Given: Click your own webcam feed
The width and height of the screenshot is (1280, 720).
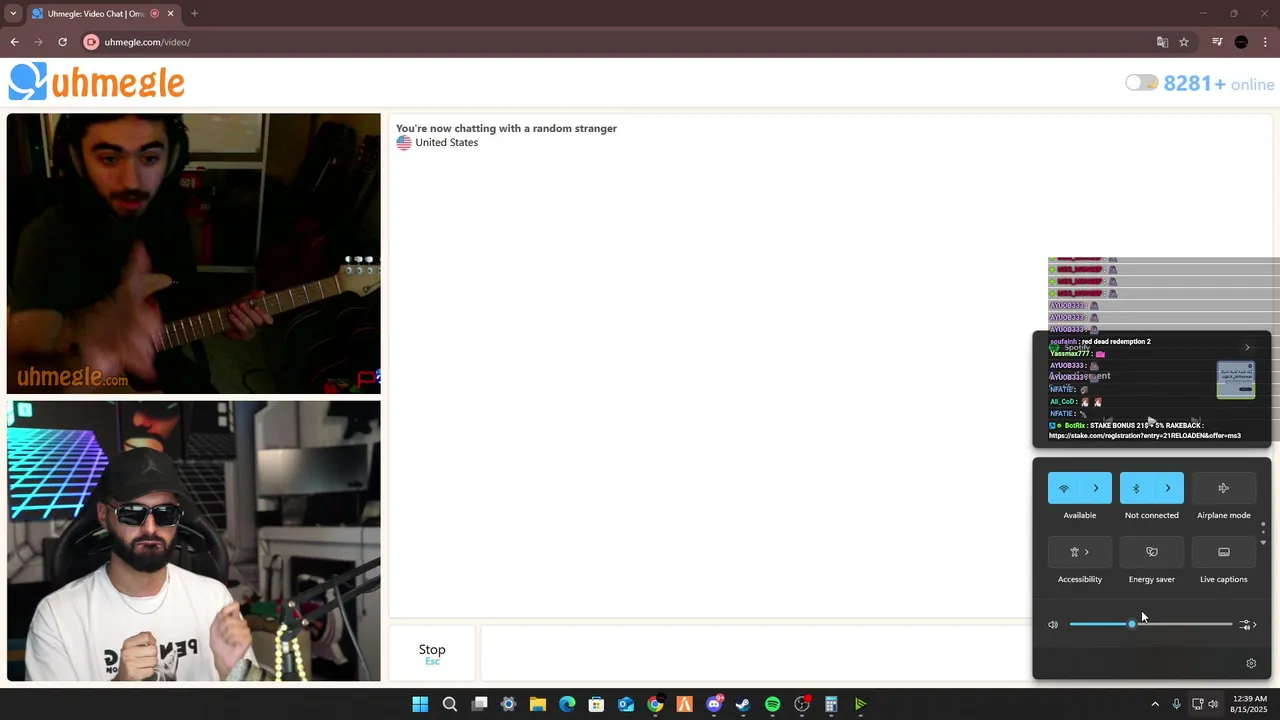Looking at the screenshot, I should [x=194, y=541].
